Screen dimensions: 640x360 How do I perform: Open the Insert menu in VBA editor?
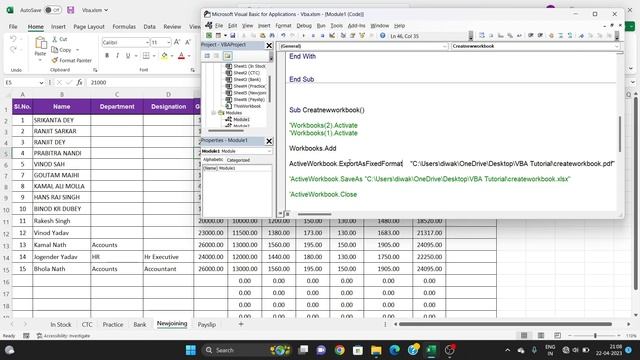click(x=264, y=26)
